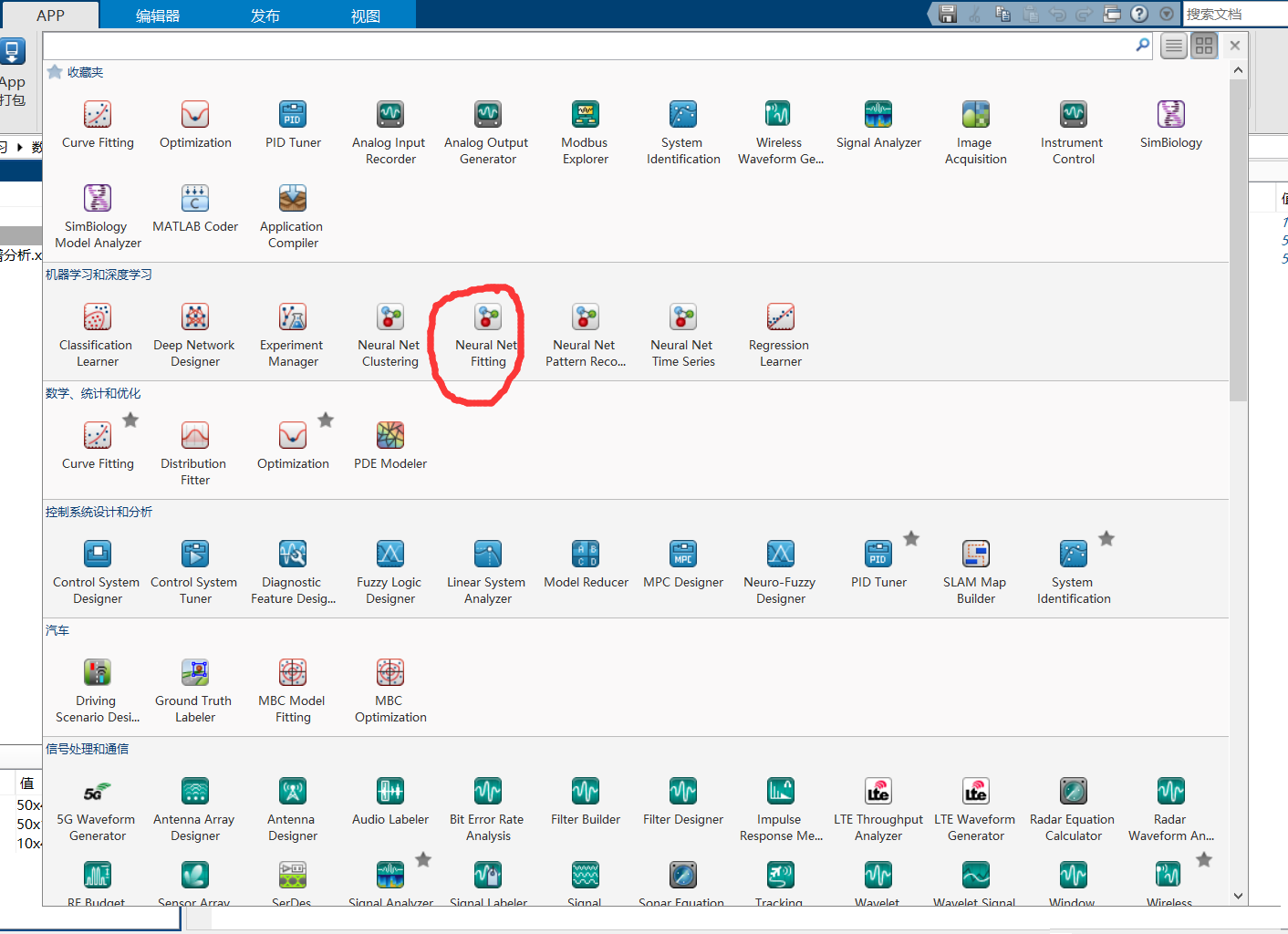Open Filter Builder app
Screen dimensions: 1288x934
pos(585,802)
